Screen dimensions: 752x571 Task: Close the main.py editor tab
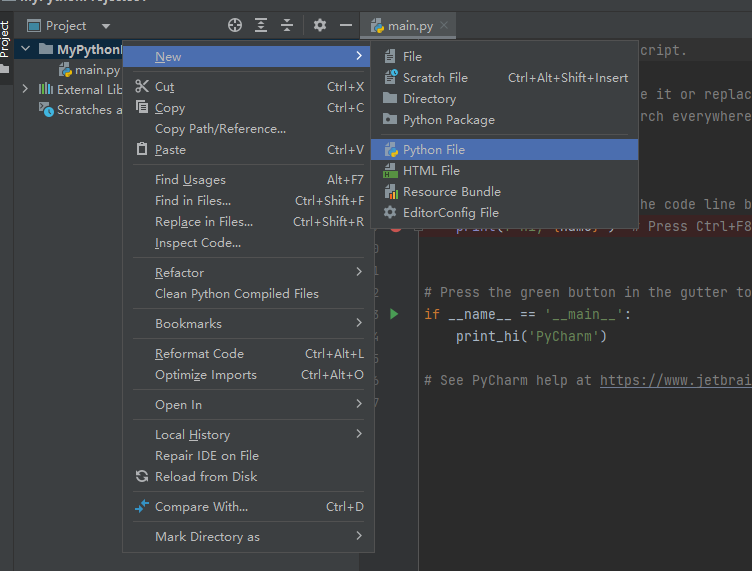[444, 25]
